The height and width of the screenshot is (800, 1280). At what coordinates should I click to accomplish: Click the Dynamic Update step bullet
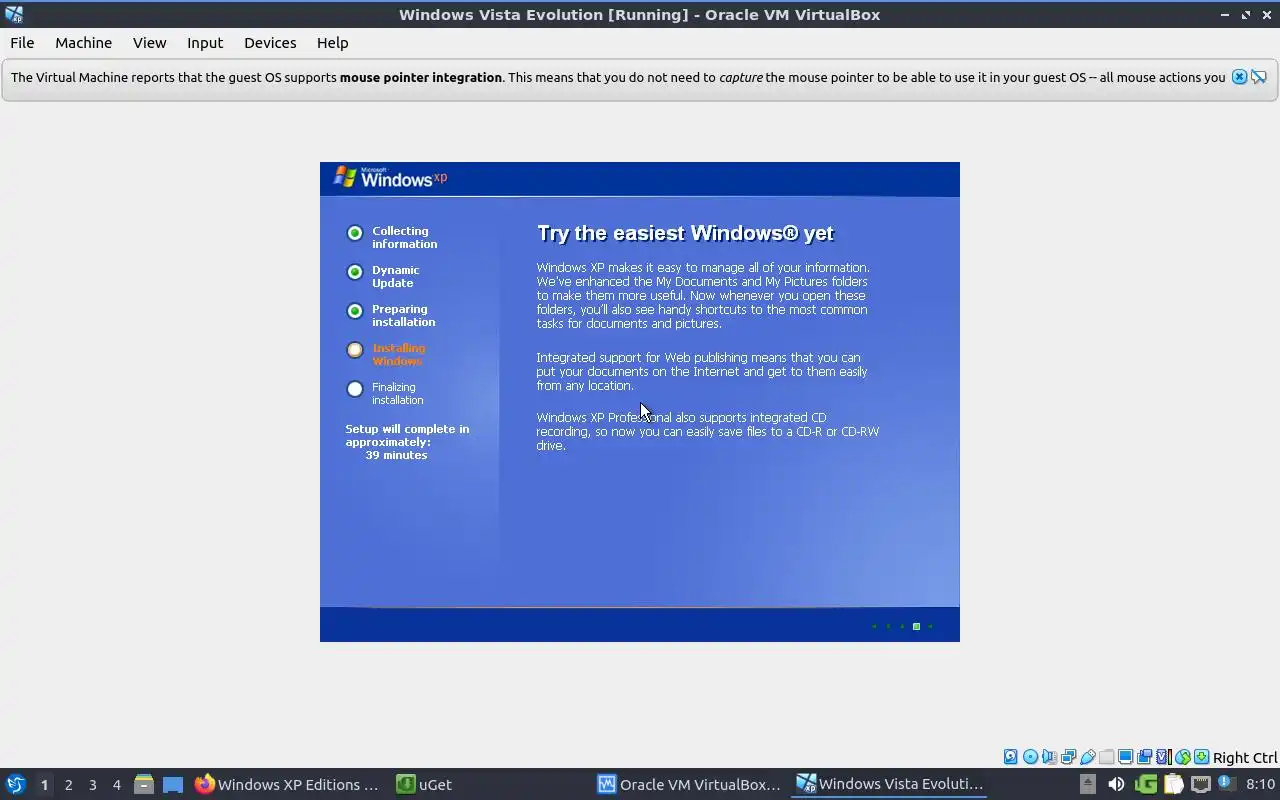click(x=354, y=272)
